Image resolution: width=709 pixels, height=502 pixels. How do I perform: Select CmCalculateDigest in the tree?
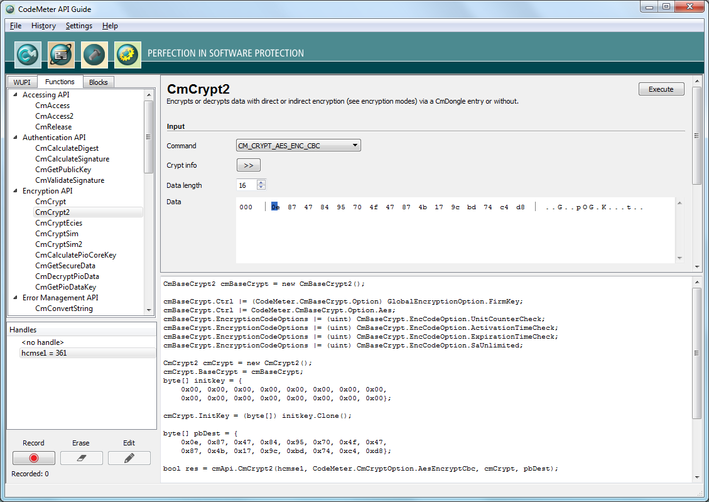point(67,148)
